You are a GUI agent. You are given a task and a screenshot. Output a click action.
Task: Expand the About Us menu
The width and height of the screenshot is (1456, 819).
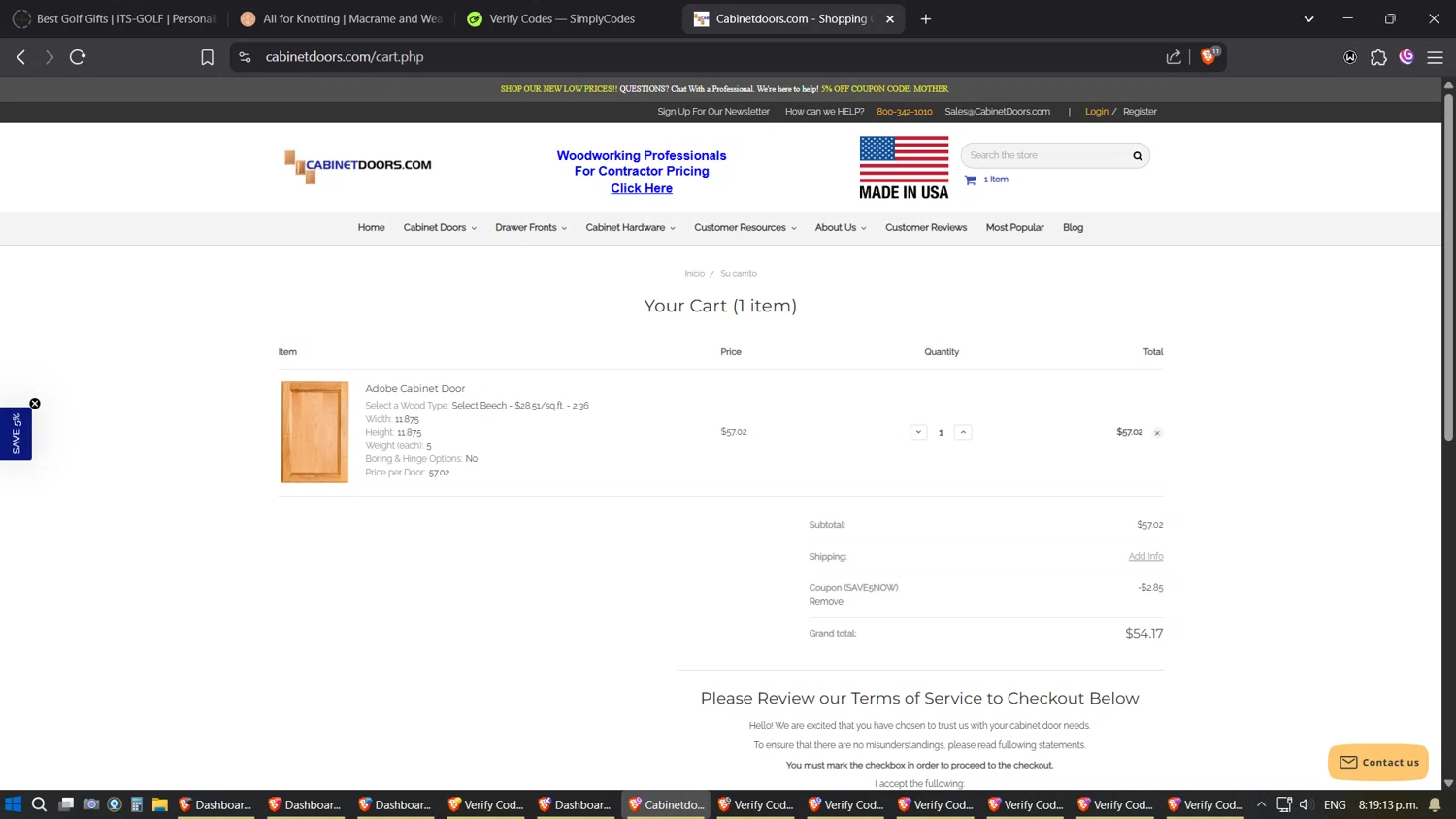(x=841, y=227)
